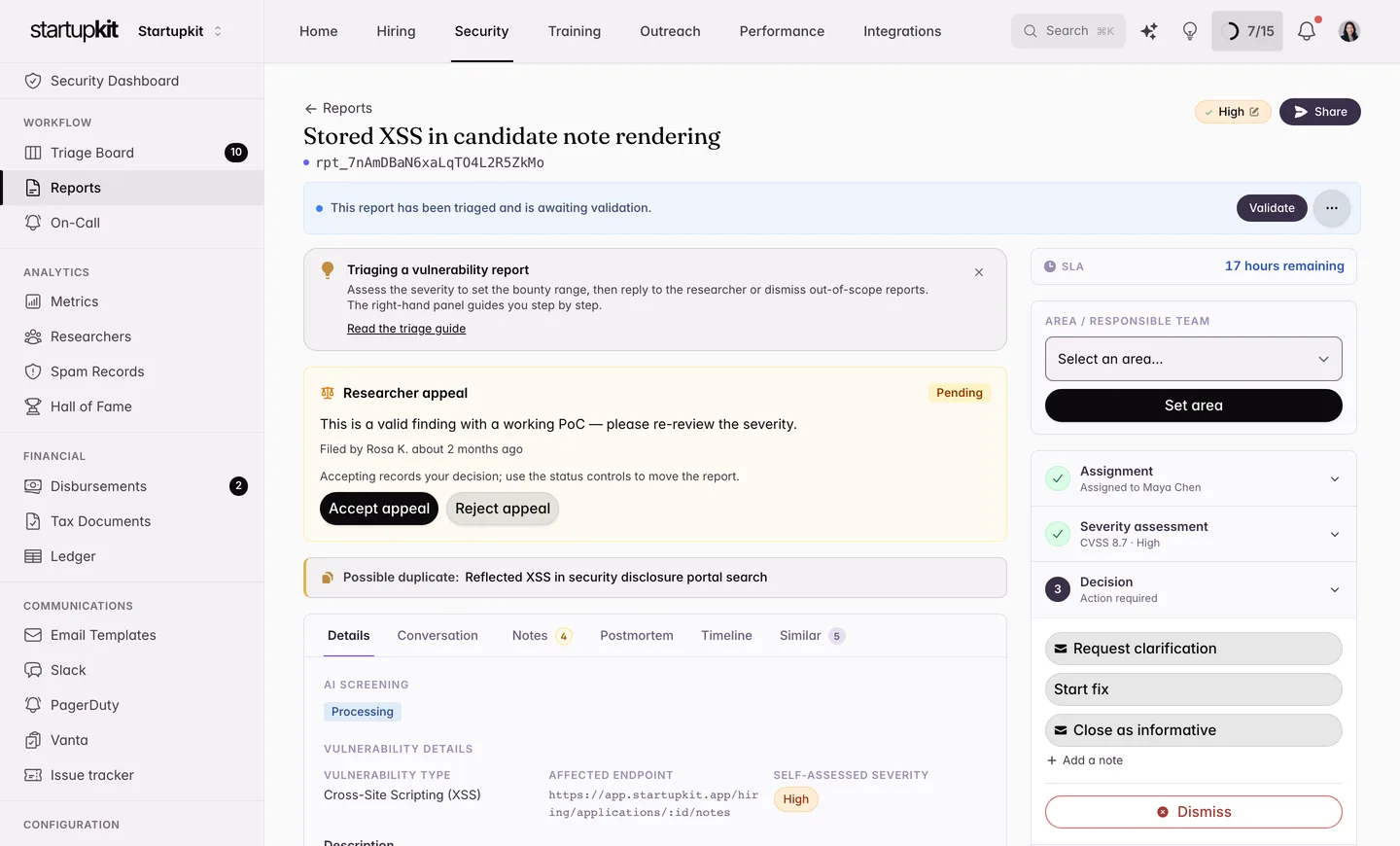Open the Select an area dropdown
The height and width of the screenshot is (846, 1400).
click(1194, 359)
